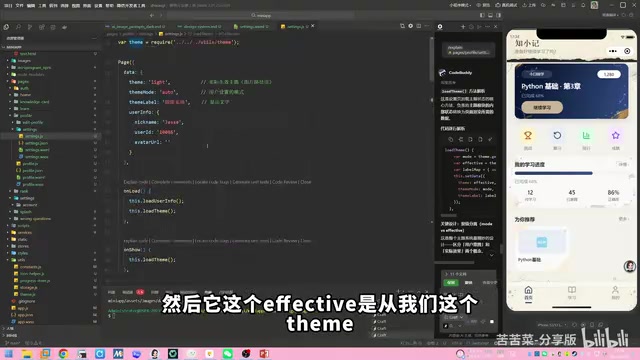
Task: Open the mini program capsule menu dots
Action: [613, 51]
